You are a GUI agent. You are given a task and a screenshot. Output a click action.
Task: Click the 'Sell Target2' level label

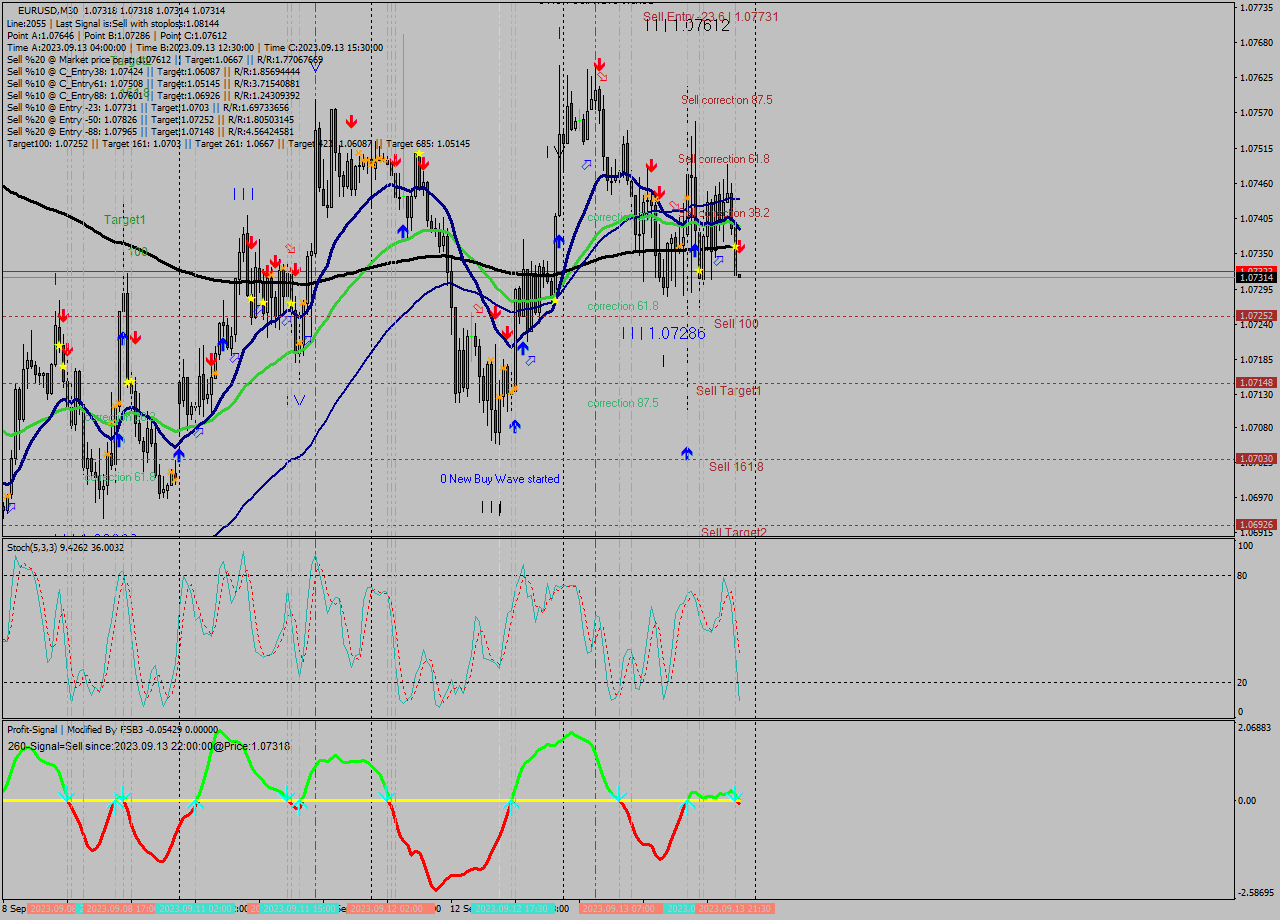click(734, 533)
